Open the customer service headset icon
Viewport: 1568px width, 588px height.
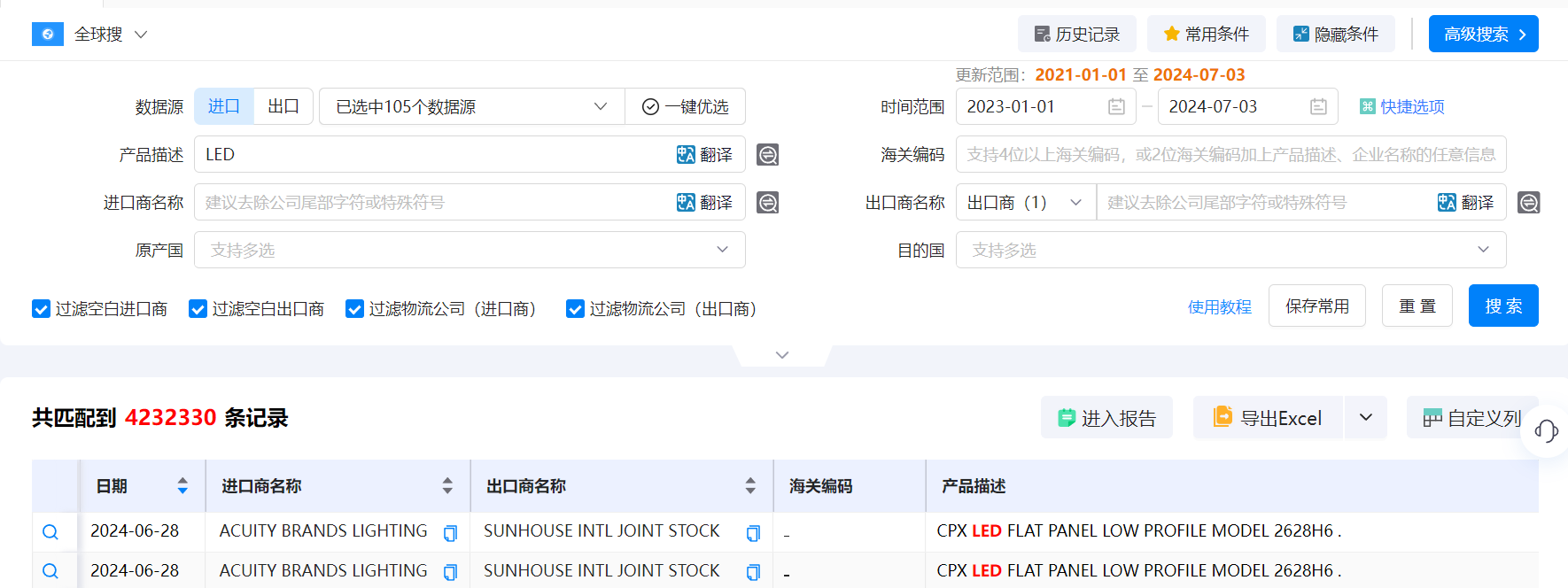point(1546,431)
